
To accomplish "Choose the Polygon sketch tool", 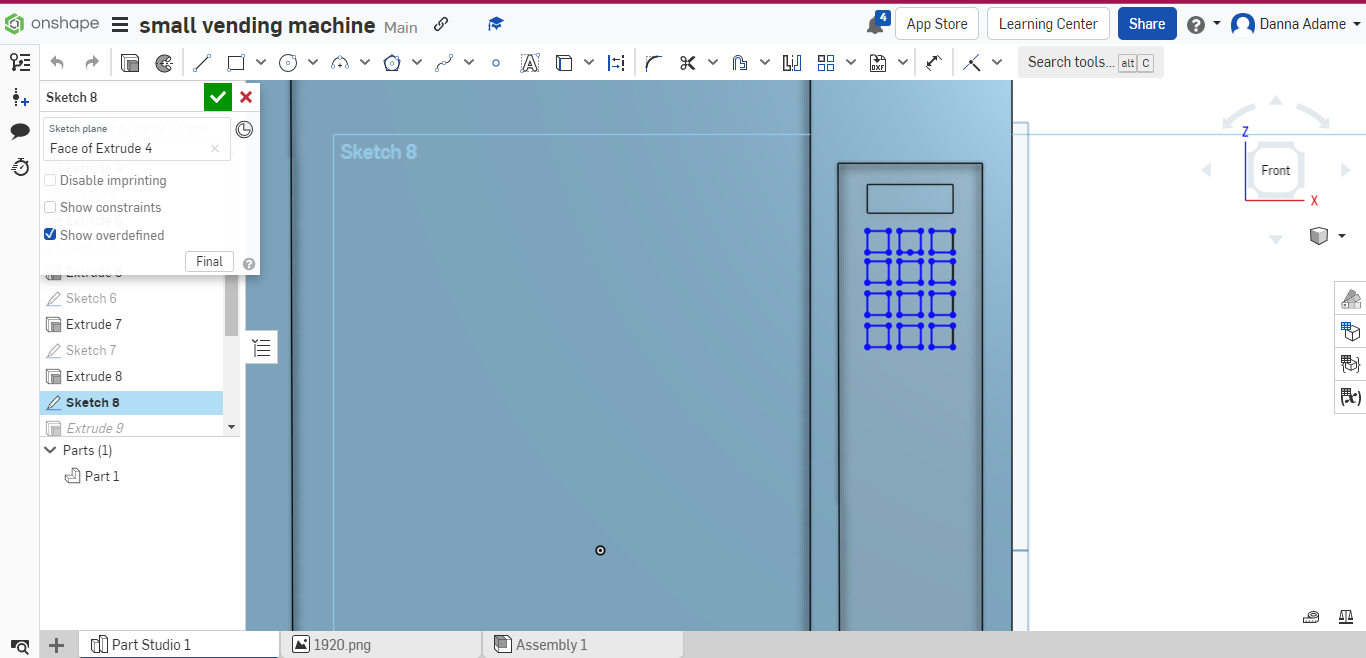I will 391,62.
